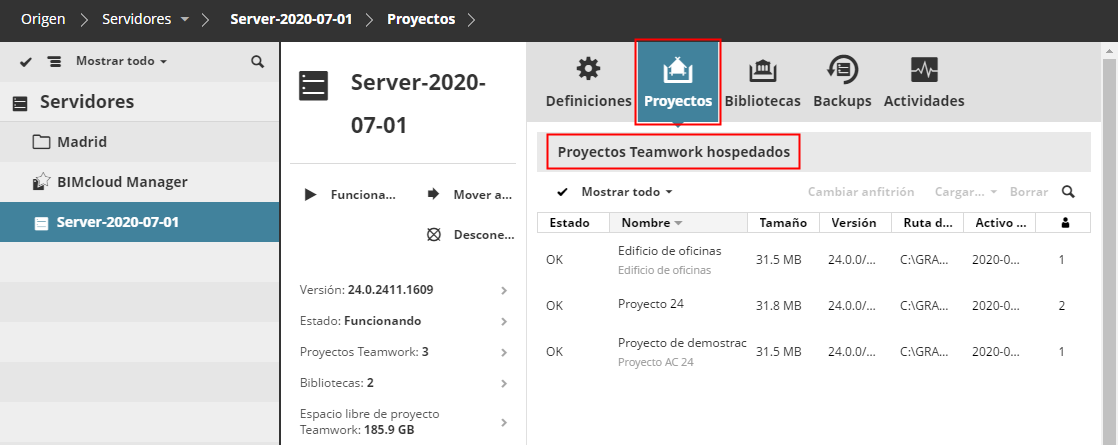1118x445 pixels.
Task: Expand the Bibliotecas: 2 chevron
Action: click(503, 383)
